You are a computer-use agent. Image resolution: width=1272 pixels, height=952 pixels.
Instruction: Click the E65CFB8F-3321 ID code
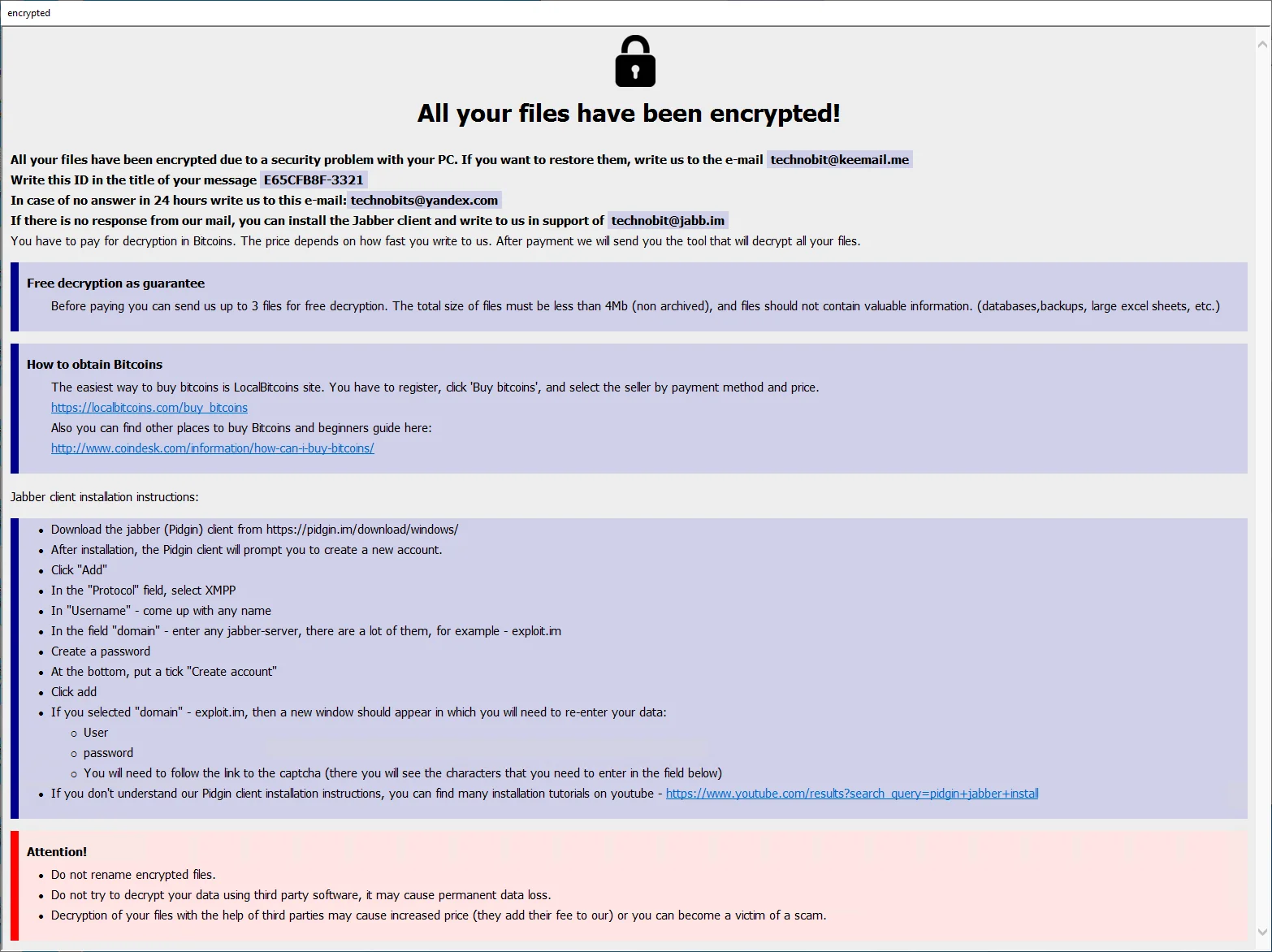[x=314, y=180]
